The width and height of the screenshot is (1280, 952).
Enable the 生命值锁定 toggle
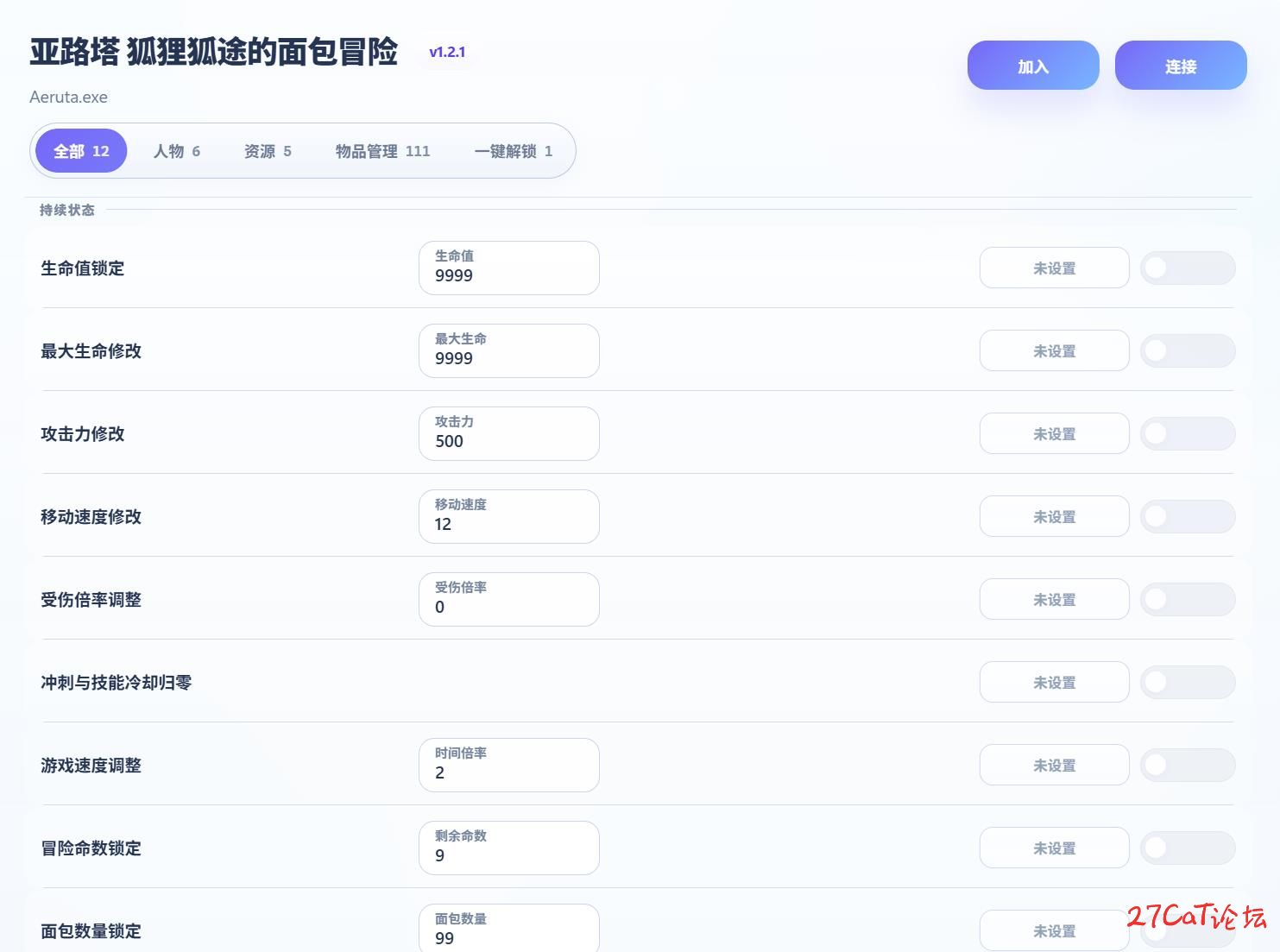pos(1187,268)
